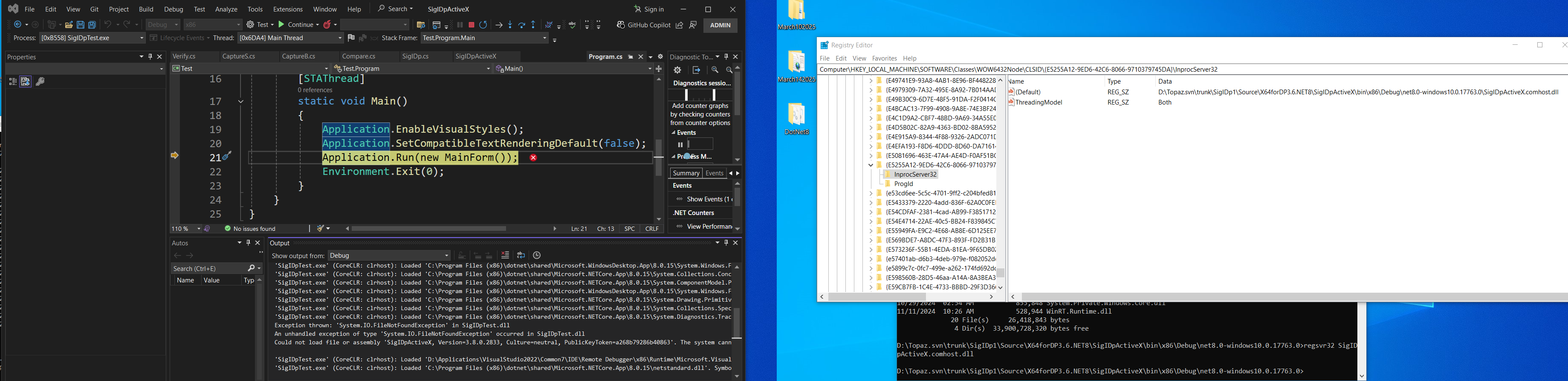1568x381 pixels.
Task: Open the Test project scope dropdown
Action: (250, 69)
